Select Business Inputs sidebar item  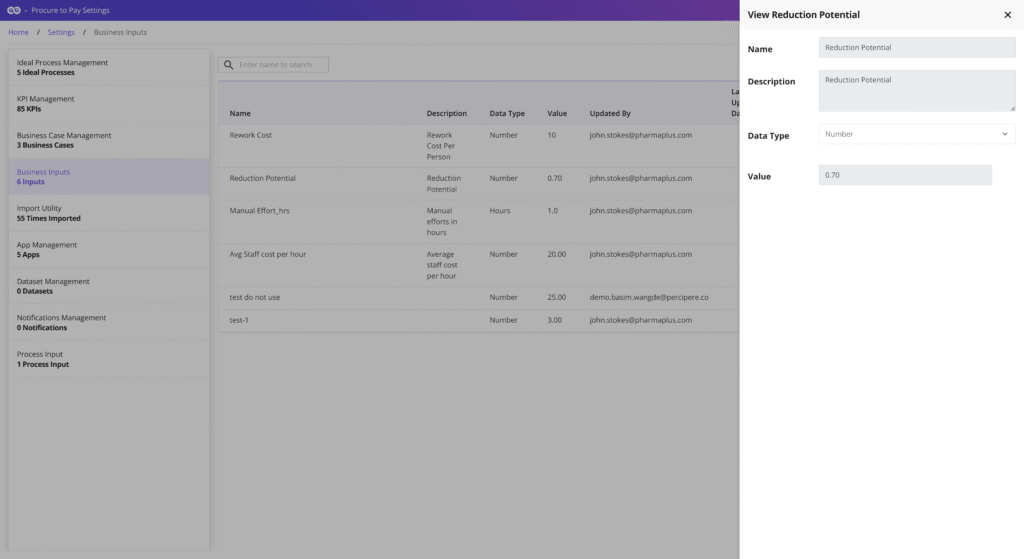(x=108, y=177)
